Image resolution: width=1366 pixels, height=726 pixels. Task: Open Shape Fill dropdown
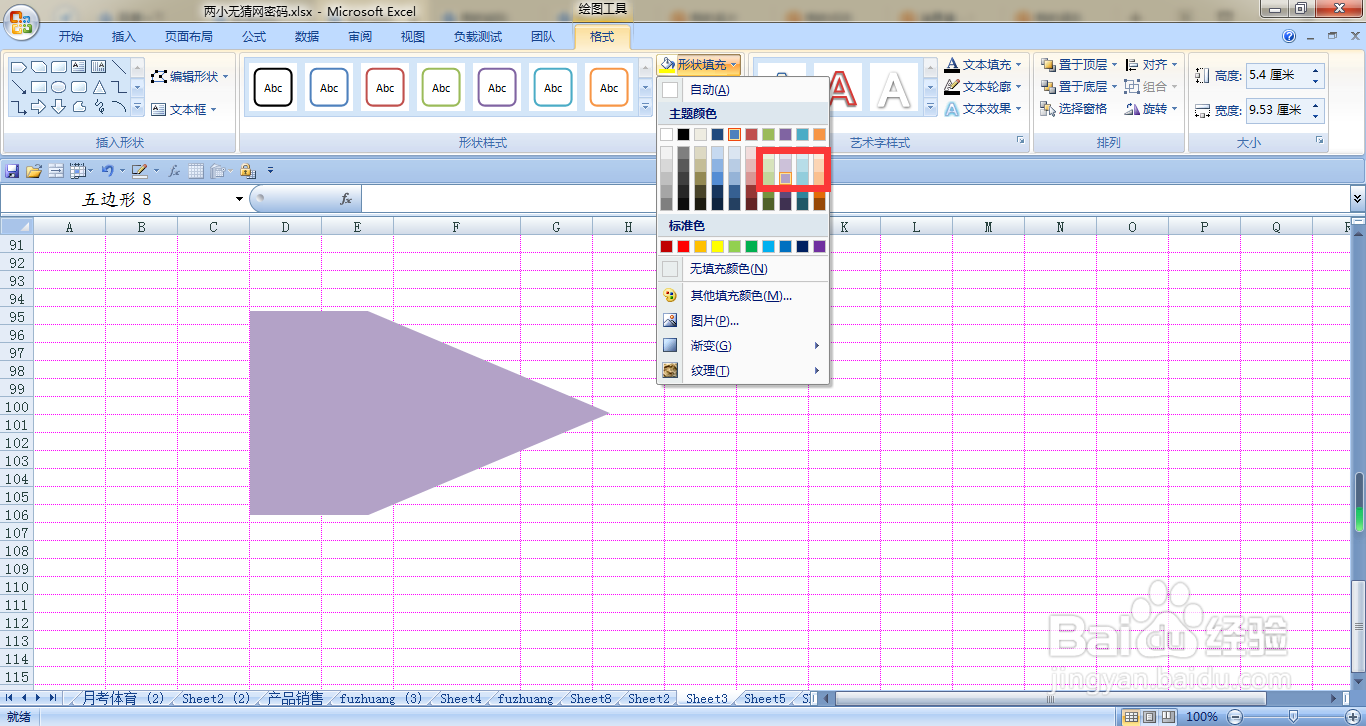tap(699, 64)
